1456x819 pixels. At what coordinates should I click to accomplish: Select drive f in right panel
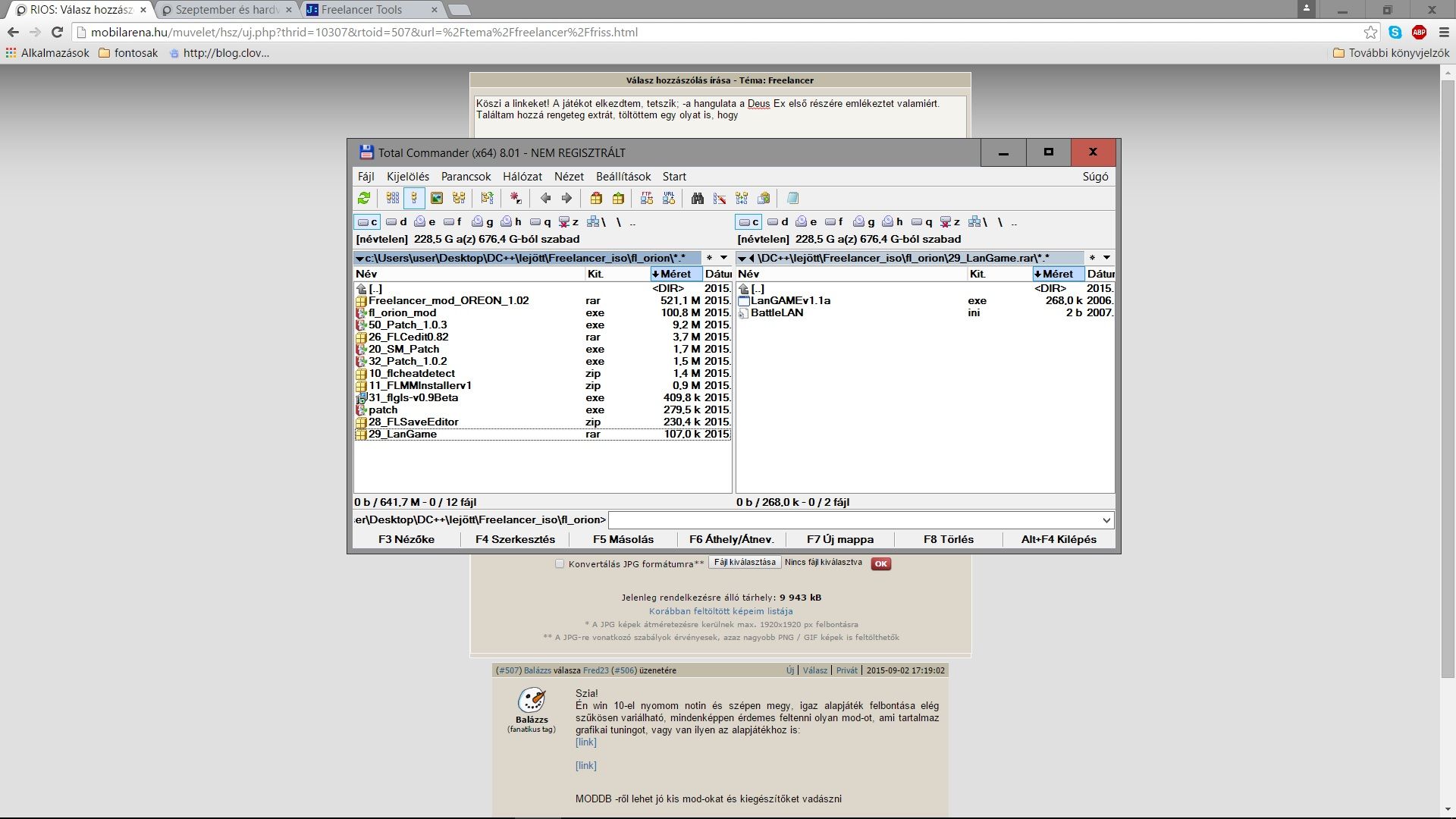(834, 221)
